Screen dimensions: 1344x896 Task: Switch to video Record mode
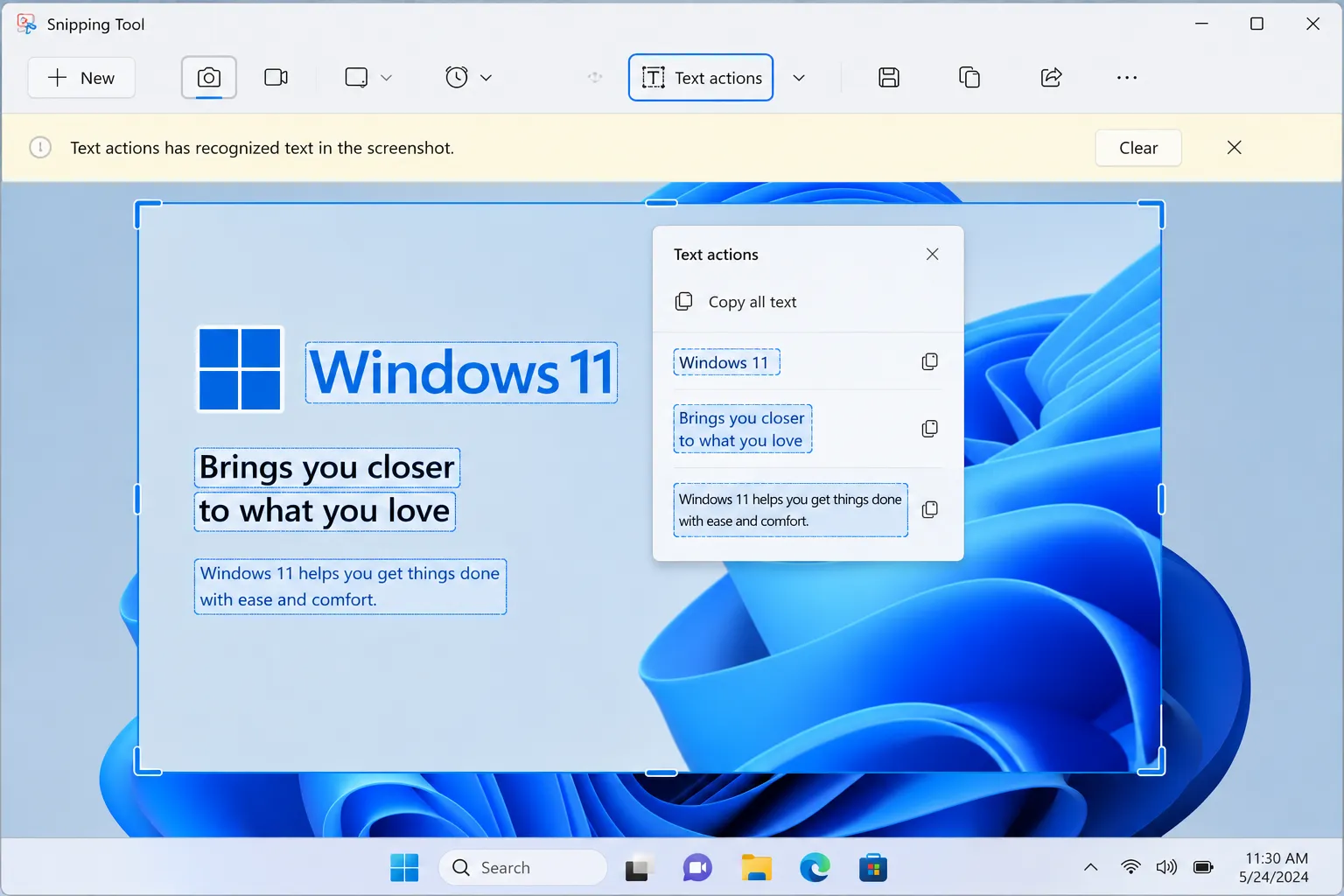pyautogui.click(x=276, y=78)
